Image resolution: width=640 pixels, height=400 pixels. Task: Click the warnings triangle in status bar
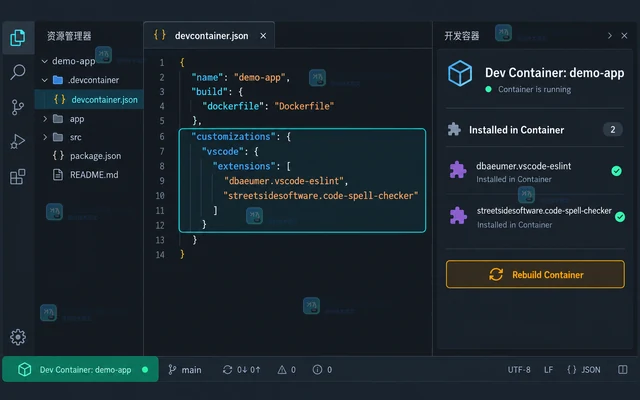point(282,370)
